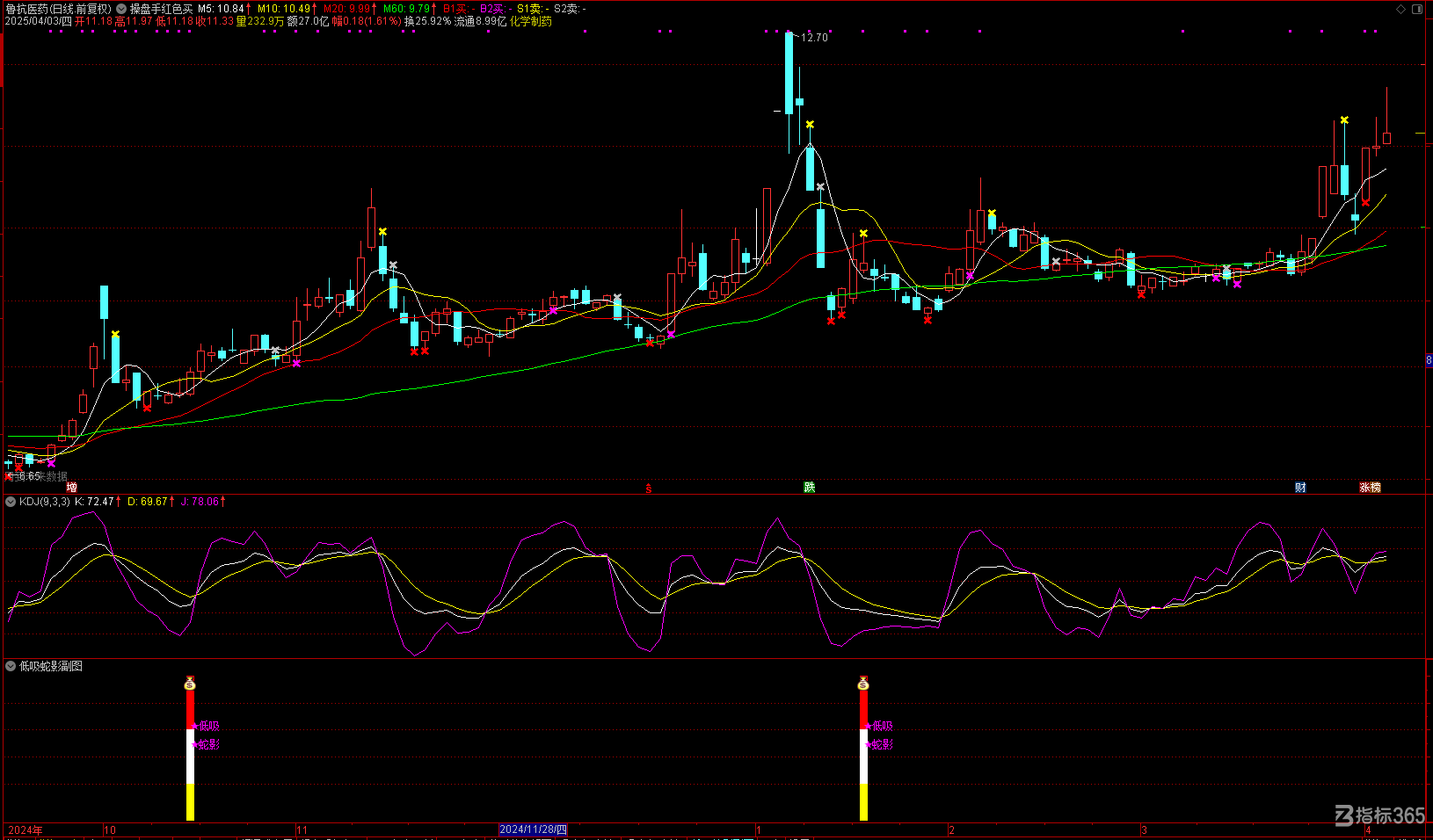1433x840 pixels.
Task: Click the first yellow signal bar segment
Action: [x=190, y=801]
